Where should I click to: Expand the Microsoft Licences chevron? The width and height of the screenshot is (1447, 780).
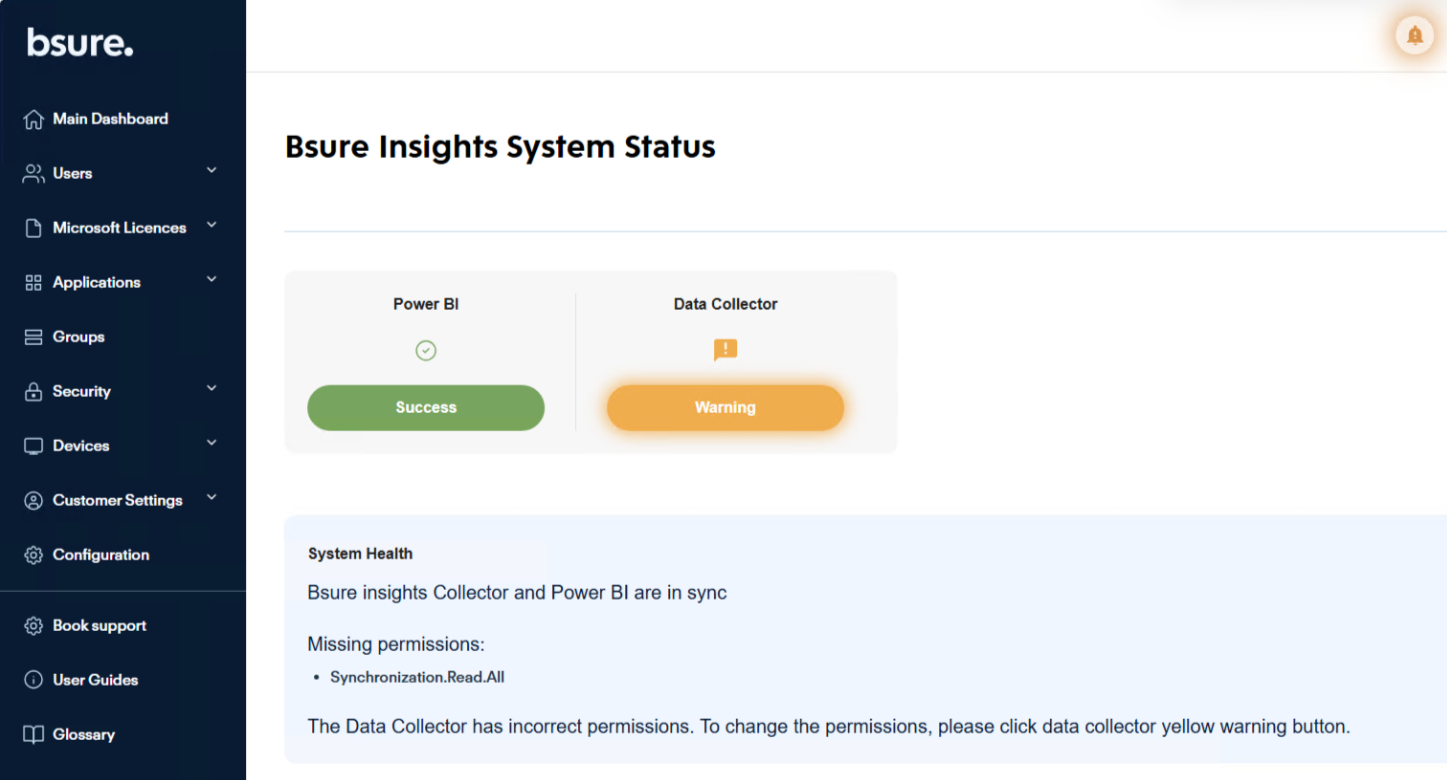point(211,226)
